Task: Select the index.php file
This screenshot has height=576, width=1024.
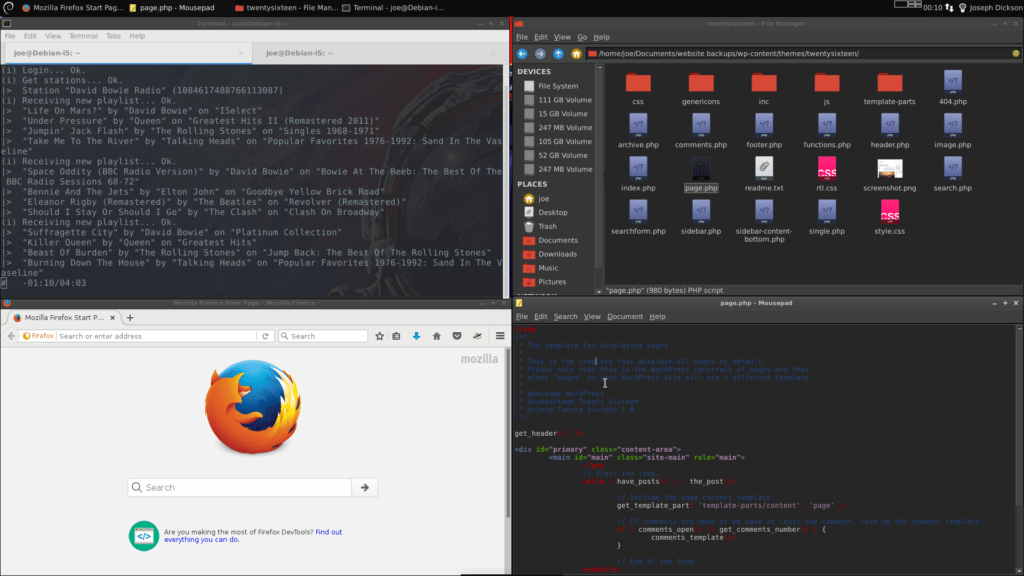Action: click(638, 174)
